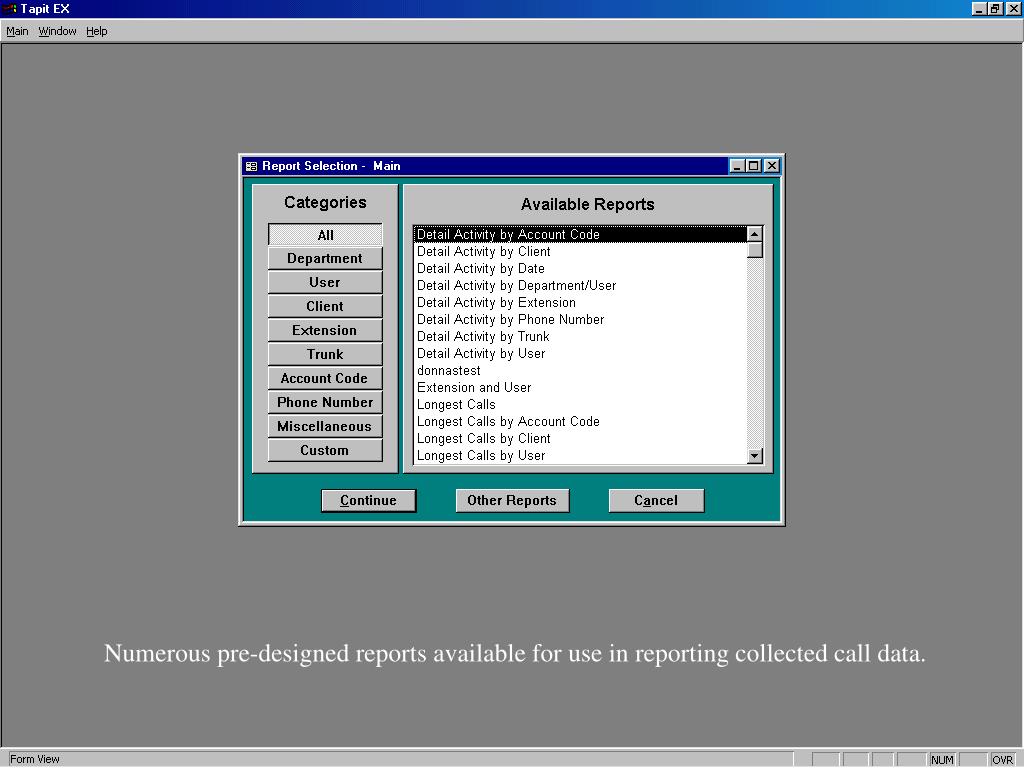The height and width of the screenshot is (768, 1024).
Task: Select the Extension category
Action: coord(325,330)
